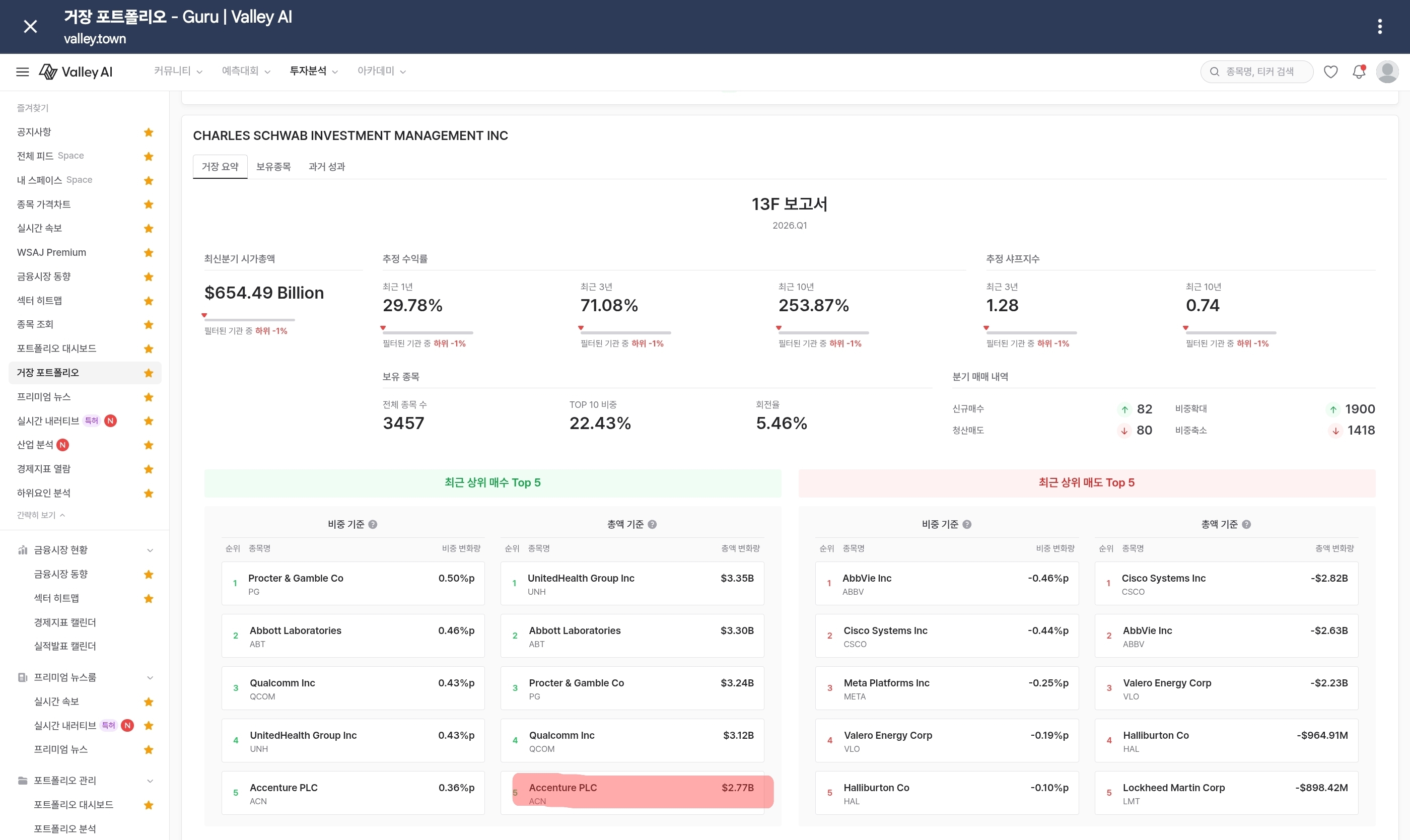Open the user profile avatar
This screenshot has width=1410, height=840.
pos(1387,72)
